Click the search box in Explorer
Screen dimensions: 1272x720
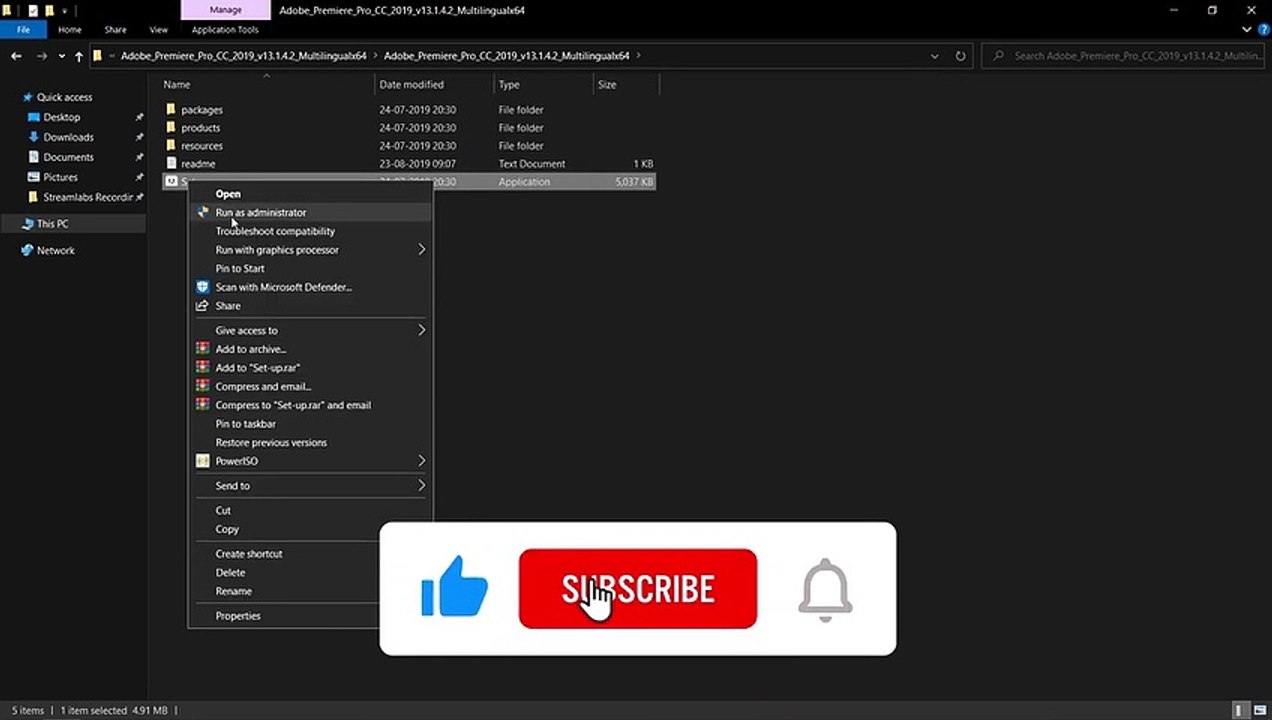pos(1125,56)
